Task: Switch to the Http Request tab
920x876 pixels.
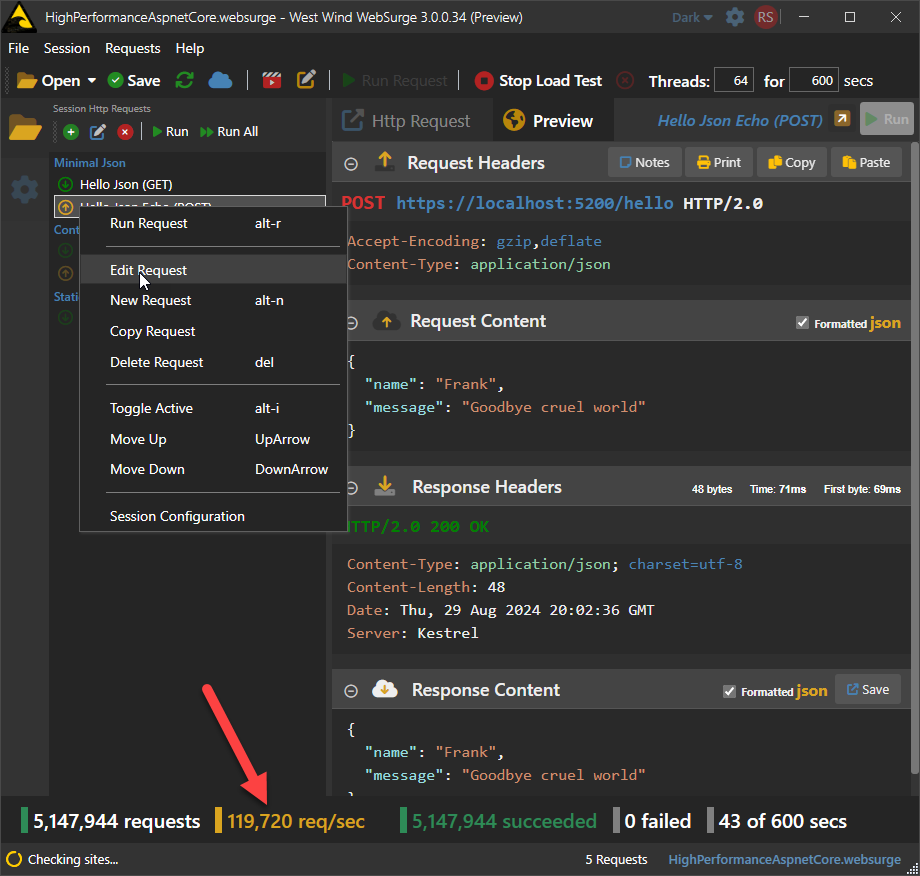Action: pos(406,121)
